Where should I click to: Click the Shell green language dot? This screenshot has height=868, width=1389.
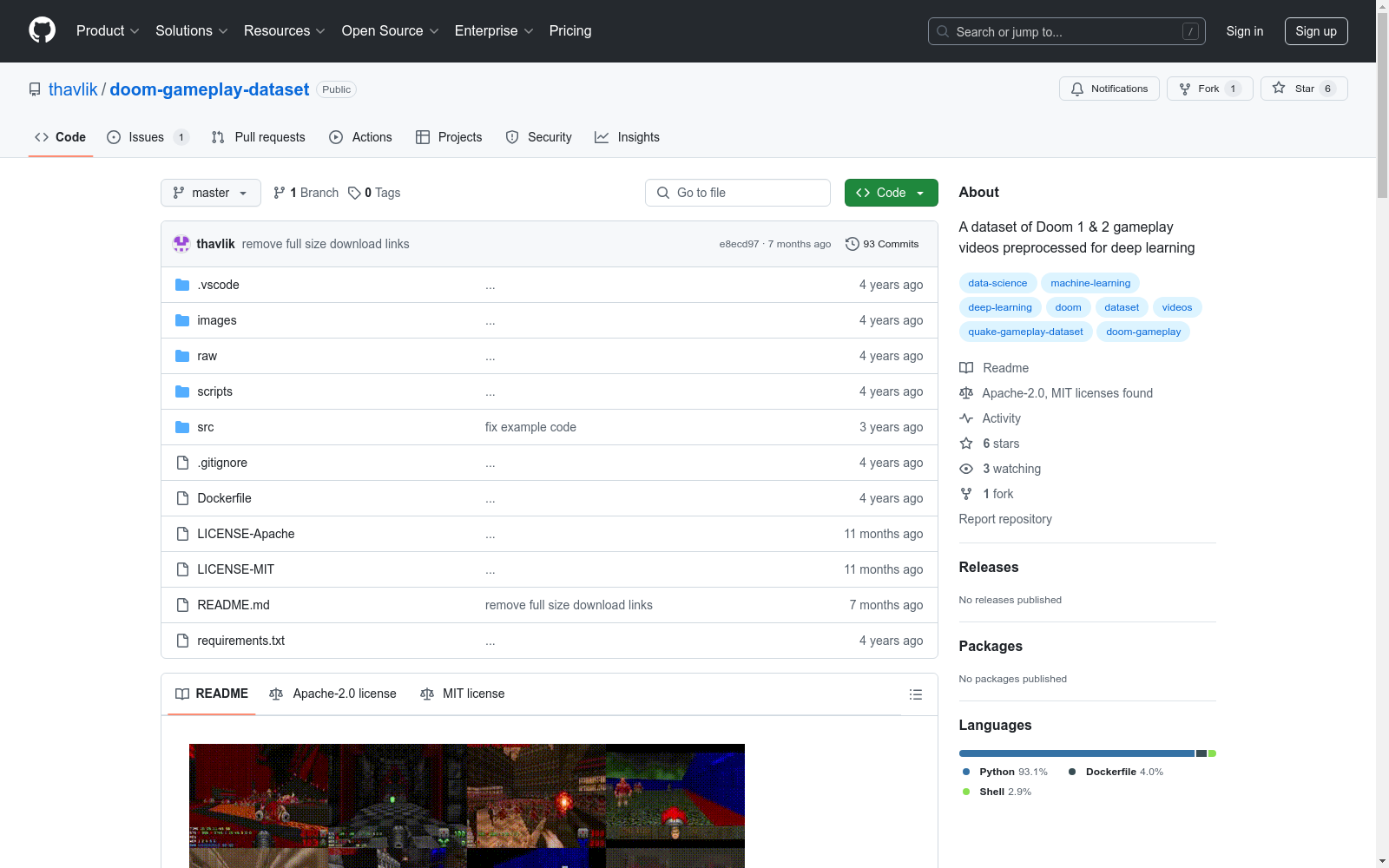tap(966, 792)
